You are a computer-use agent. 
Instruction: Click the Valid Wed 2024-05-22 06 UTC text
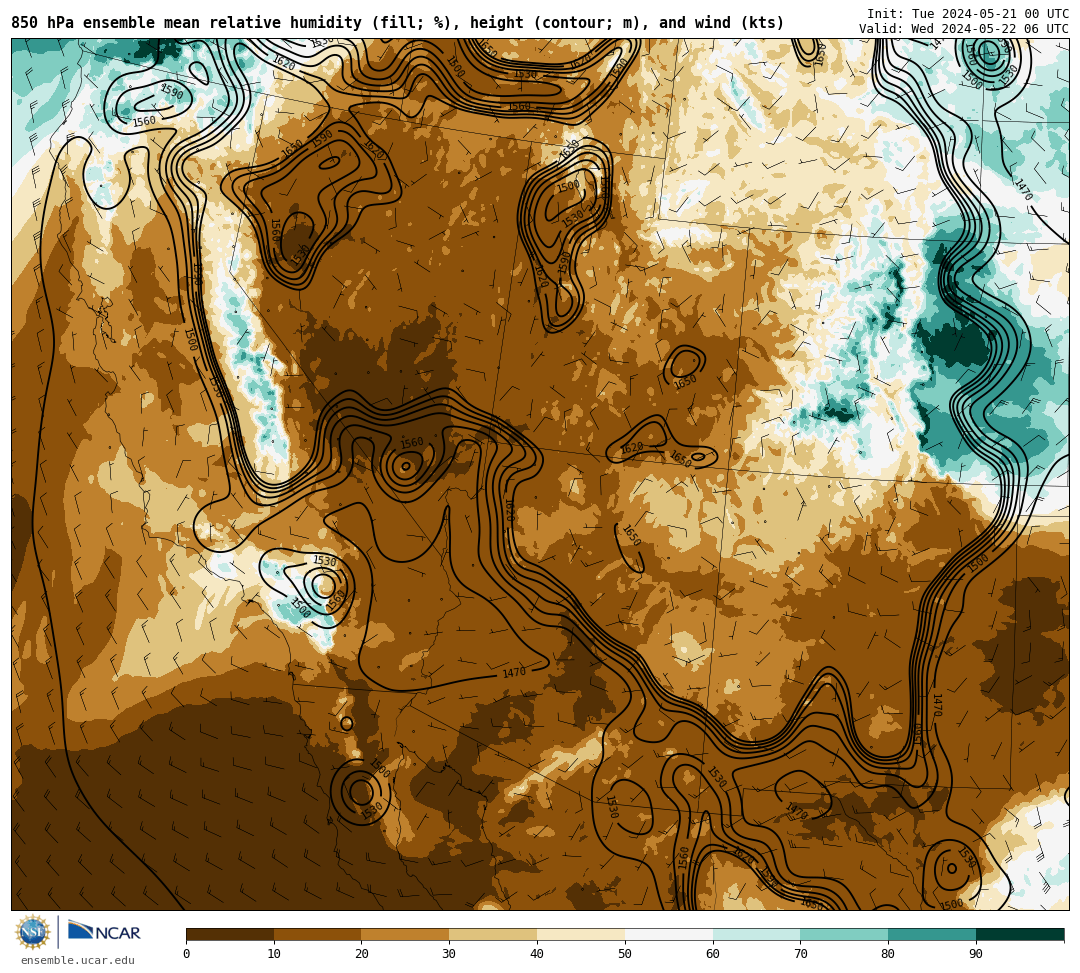[x=964, y=29]
